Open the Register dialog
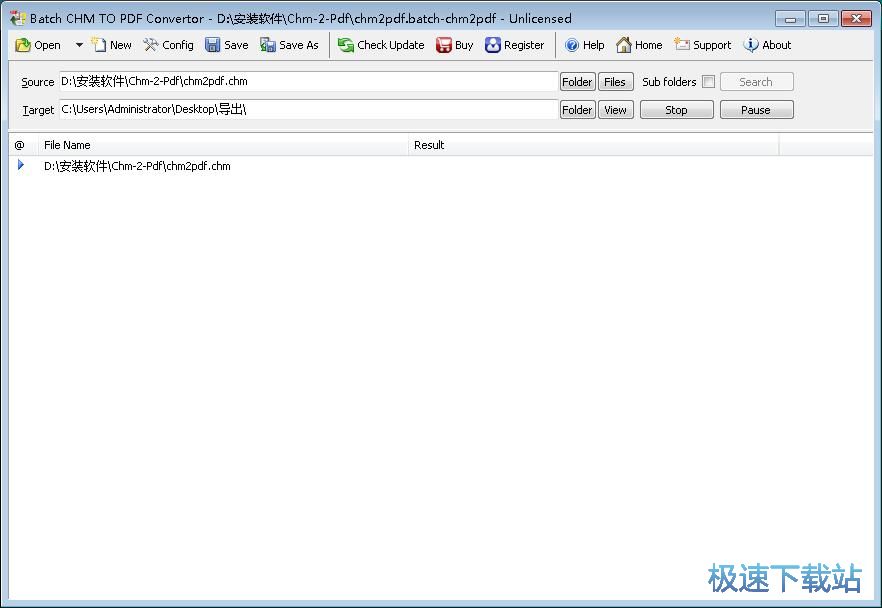882x608 pixels. tap(514, 45)
